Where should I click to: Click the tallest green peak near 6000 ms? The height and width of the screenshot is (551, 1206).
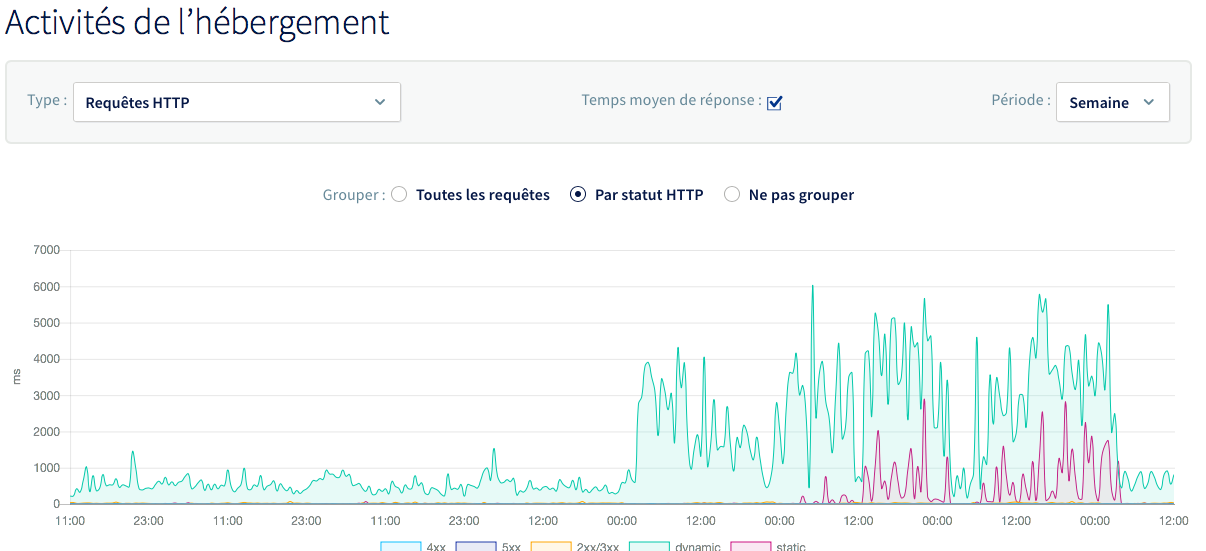(812, 287)
